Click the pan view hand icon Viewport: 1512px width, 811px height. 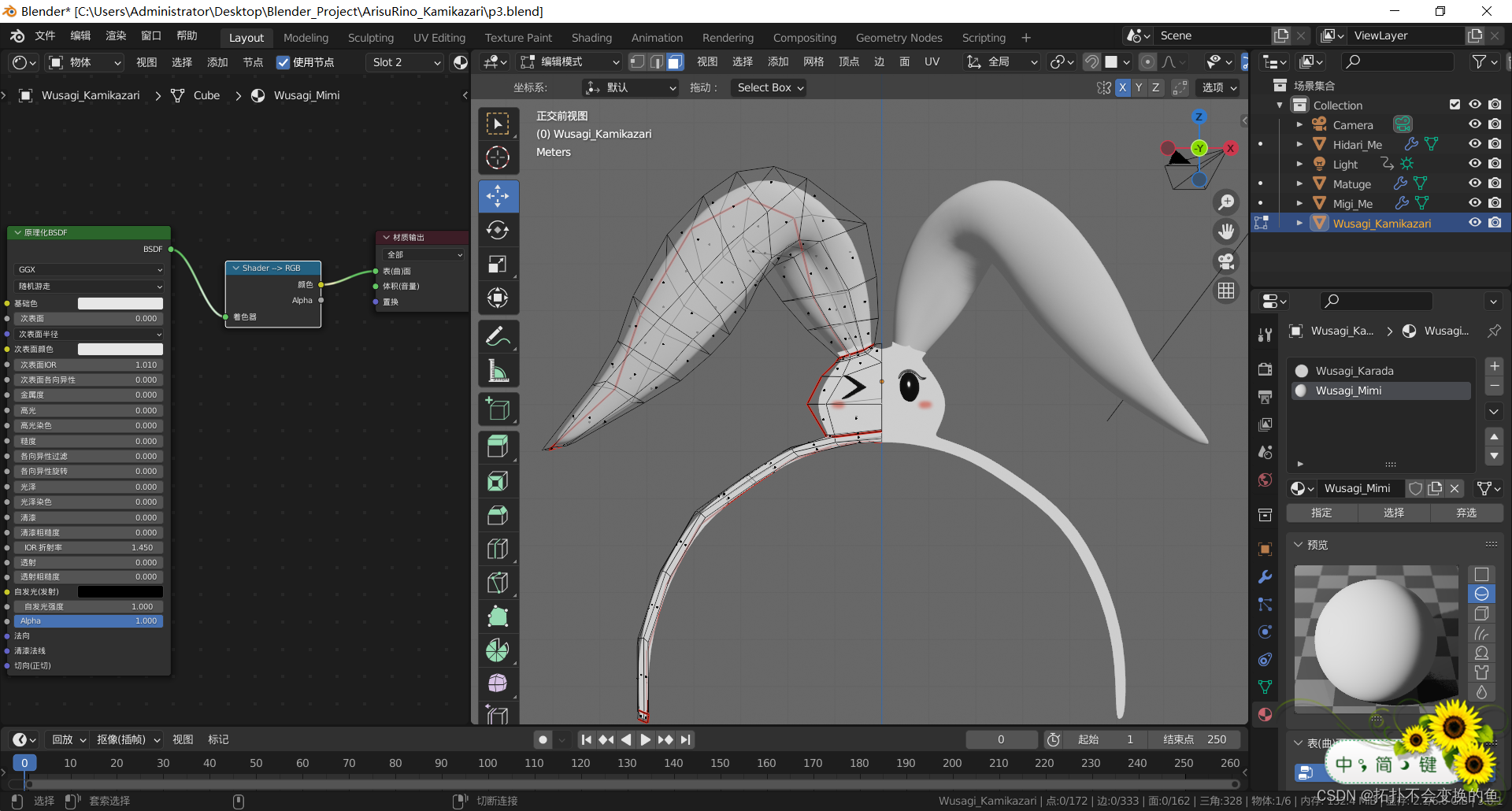tap(1226, 231)
